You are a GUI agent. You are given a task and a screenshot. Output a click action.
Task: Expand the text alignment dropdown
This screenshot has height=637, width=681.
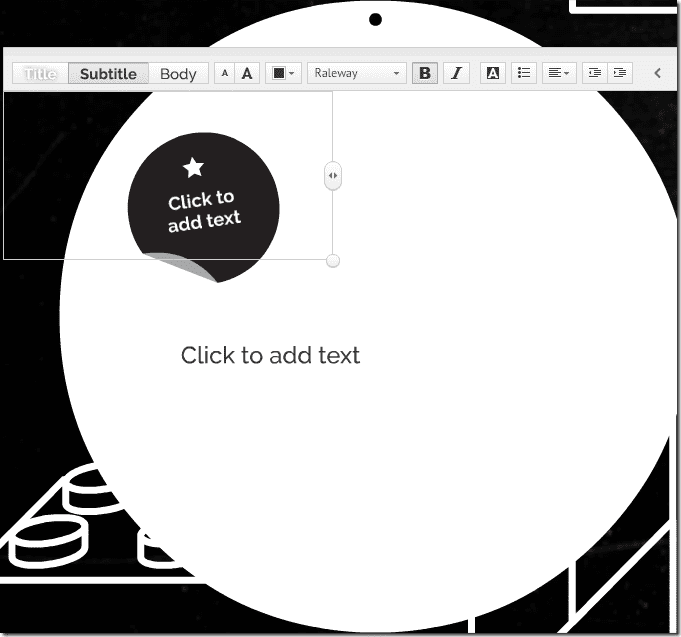[559, 73]
